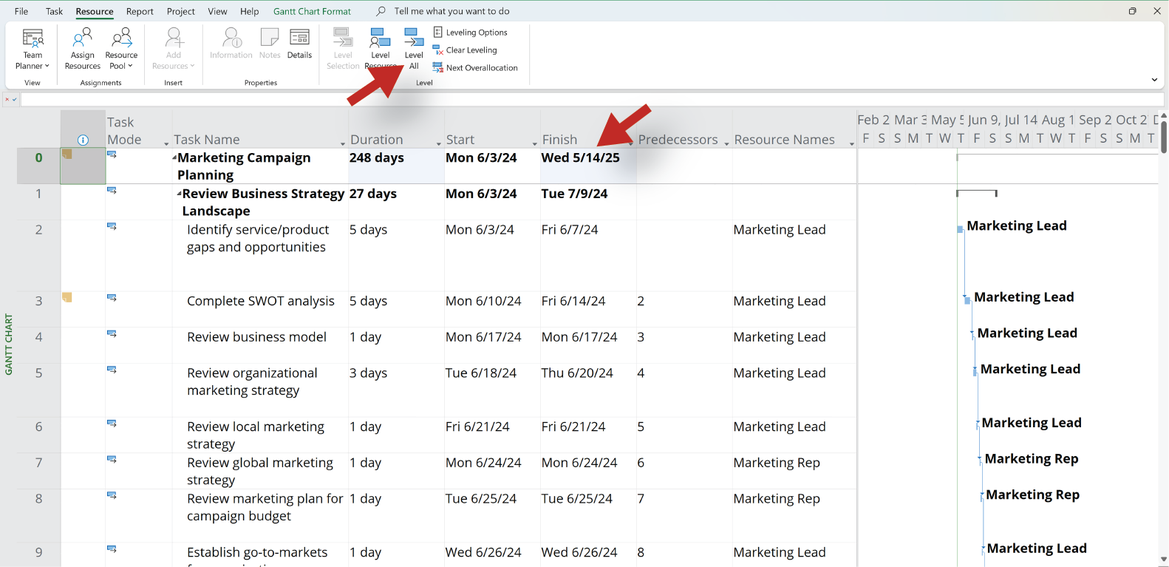Viewport: 1169px width, 567px height.
Task: Click the Indicators column info icon
Action: pos(83,139)
